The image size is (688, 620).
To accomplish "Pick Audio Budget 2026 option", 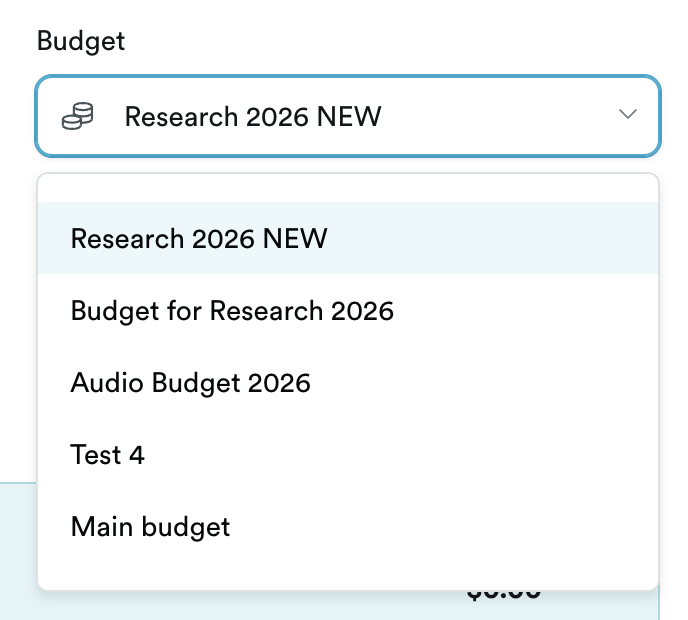I will click(x=348, y=383).
